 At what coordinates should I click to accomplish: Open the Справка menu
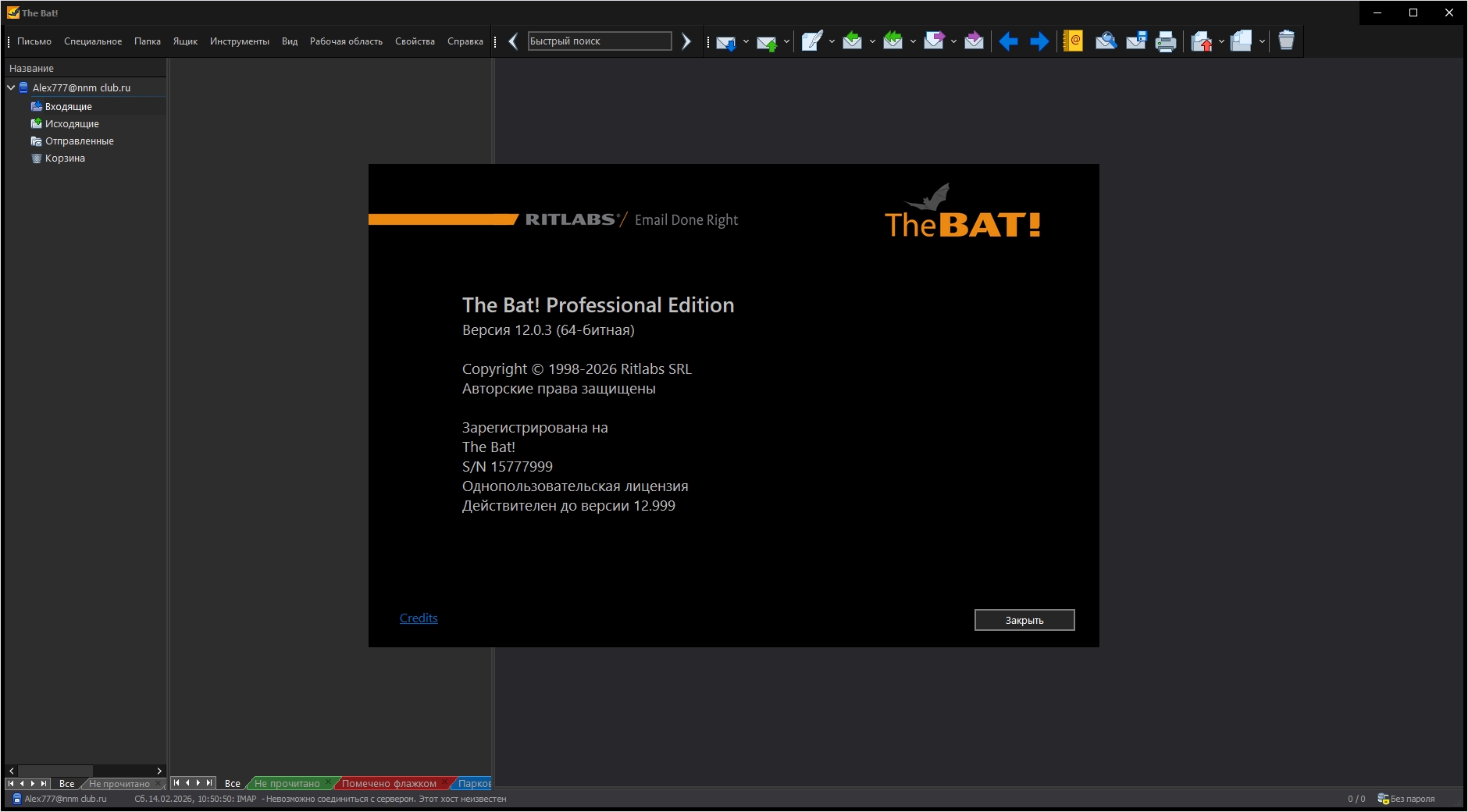pyautogui.click(x=465, y=41)
